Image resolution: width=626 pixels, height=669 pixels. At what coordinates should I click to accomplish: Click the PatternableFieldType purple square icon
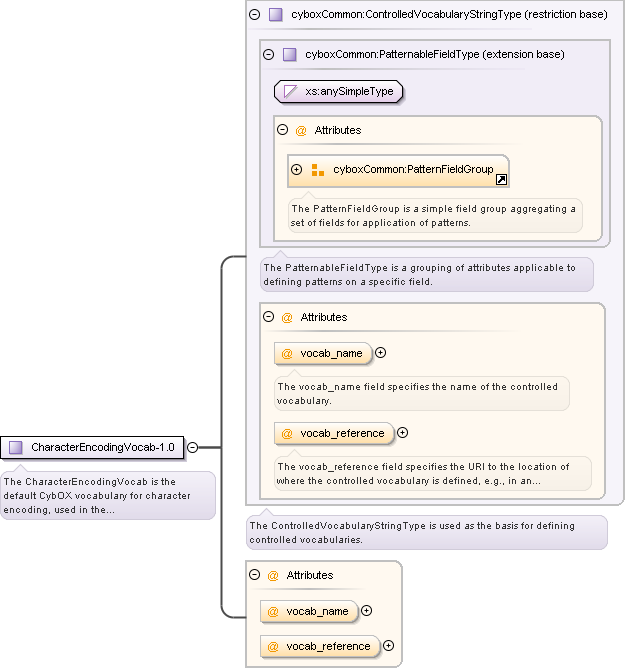pyautogui.click(x=289, y=54)
